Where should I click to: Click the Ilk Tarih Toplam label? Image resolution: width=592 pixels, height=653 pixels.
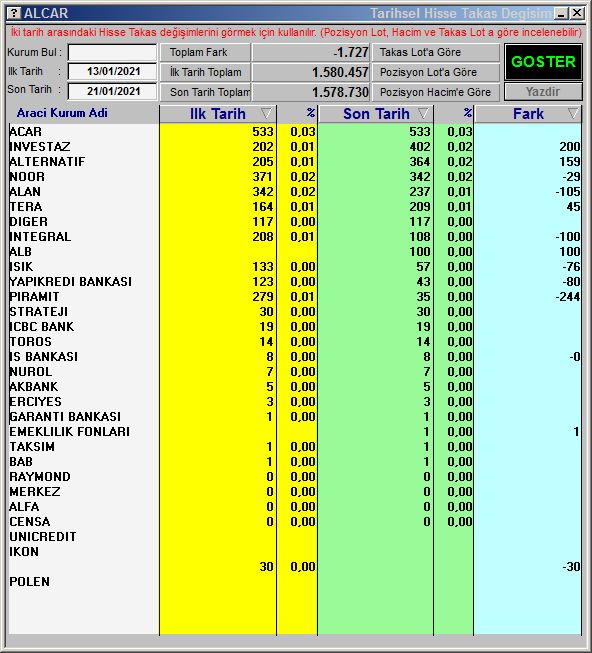(x=205, y=72)
